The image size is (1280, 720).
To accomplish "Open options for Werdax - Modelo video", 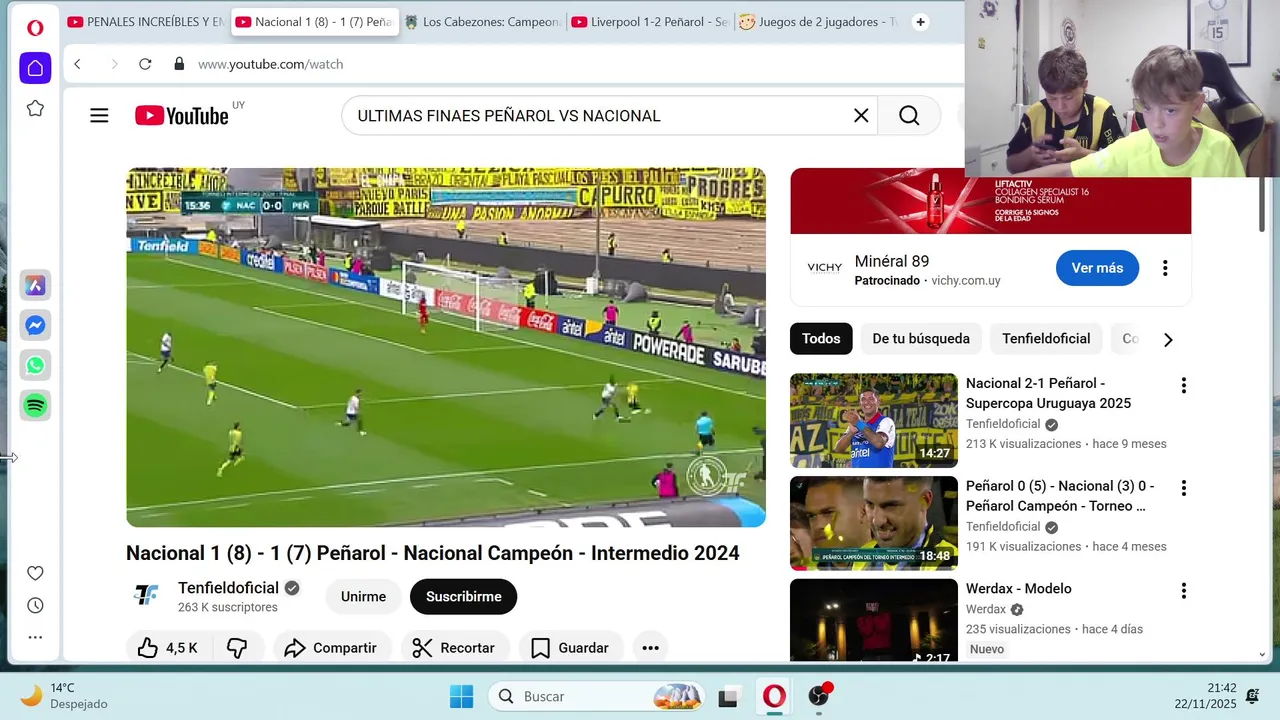I will pyautogui.click(x=1183, y=591).
